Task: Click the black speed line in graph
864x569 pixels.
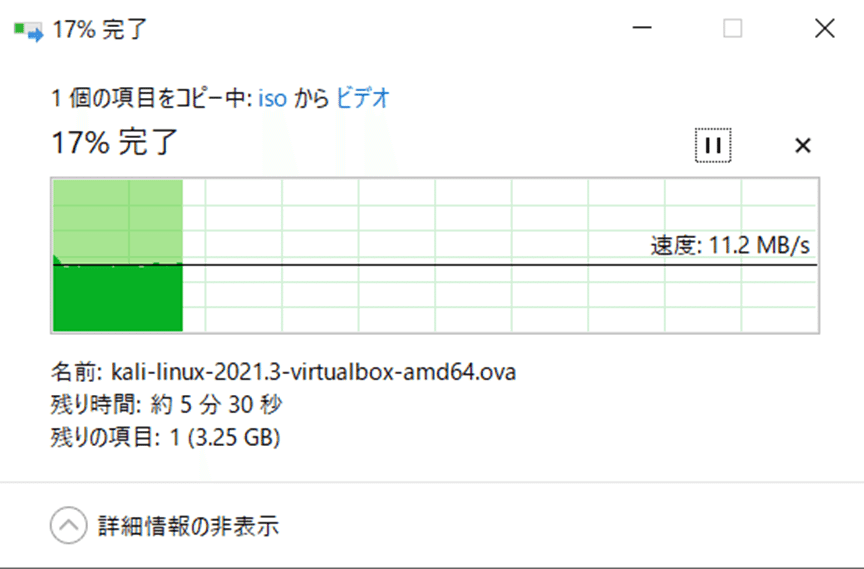Action: click(x=435, y=265)
